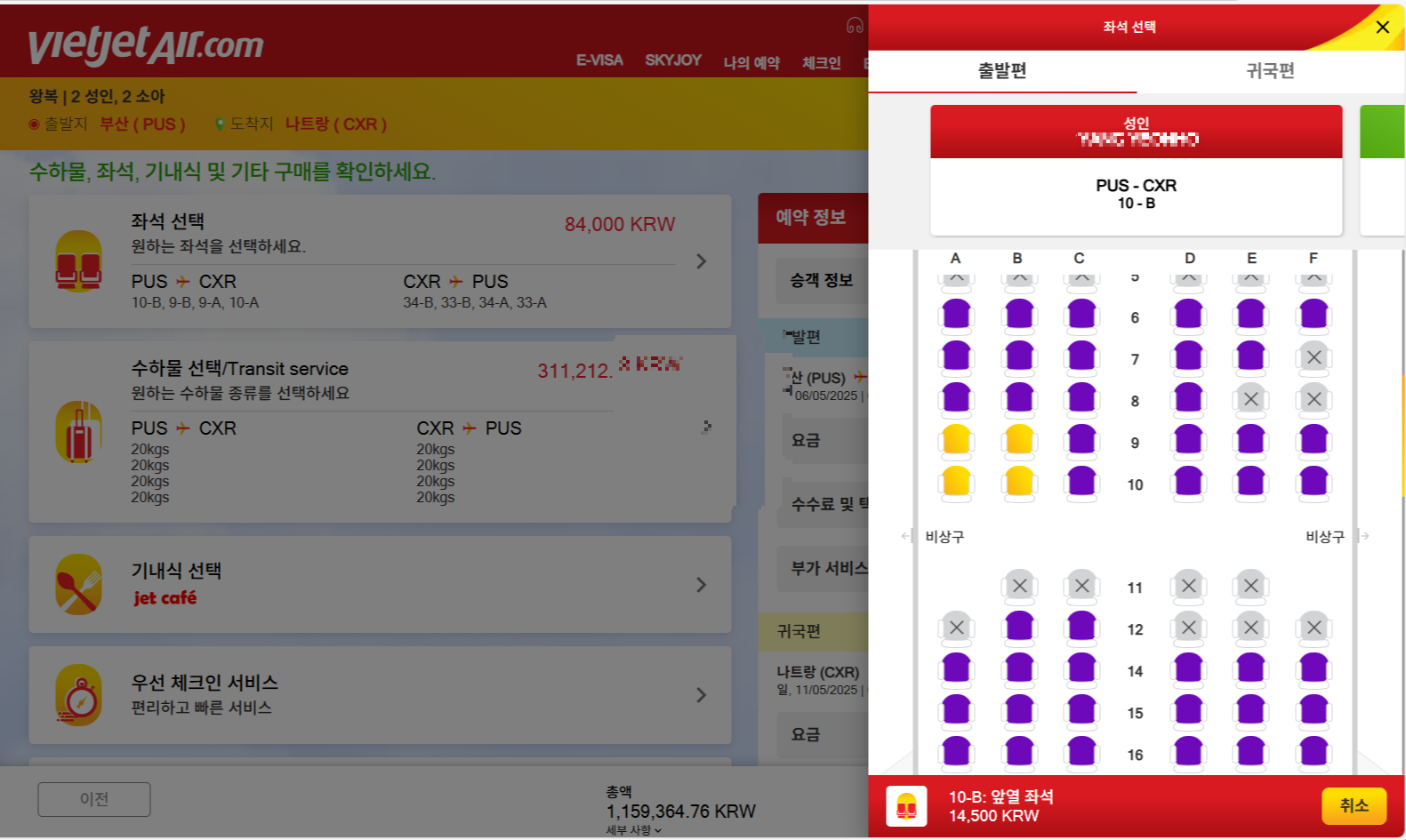Expand the 우선 체크인 서비스 card arrow
Image resolution: width=1406 pixels, height=840 pixels.
click(x=701, y=694)
